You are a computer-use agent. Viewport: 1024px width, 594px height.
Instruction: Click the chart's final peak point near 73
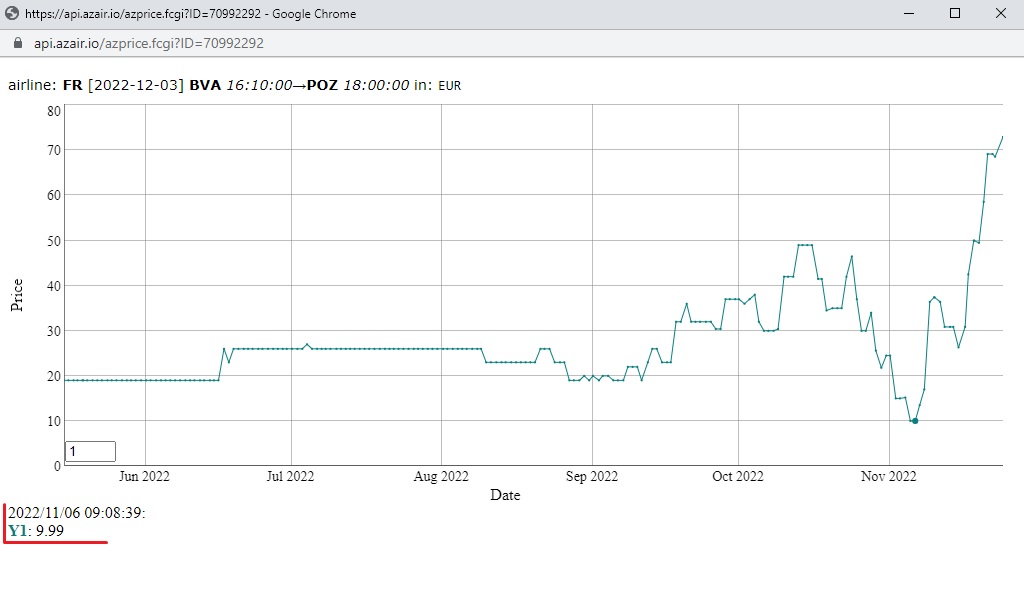pos(1002,137)
